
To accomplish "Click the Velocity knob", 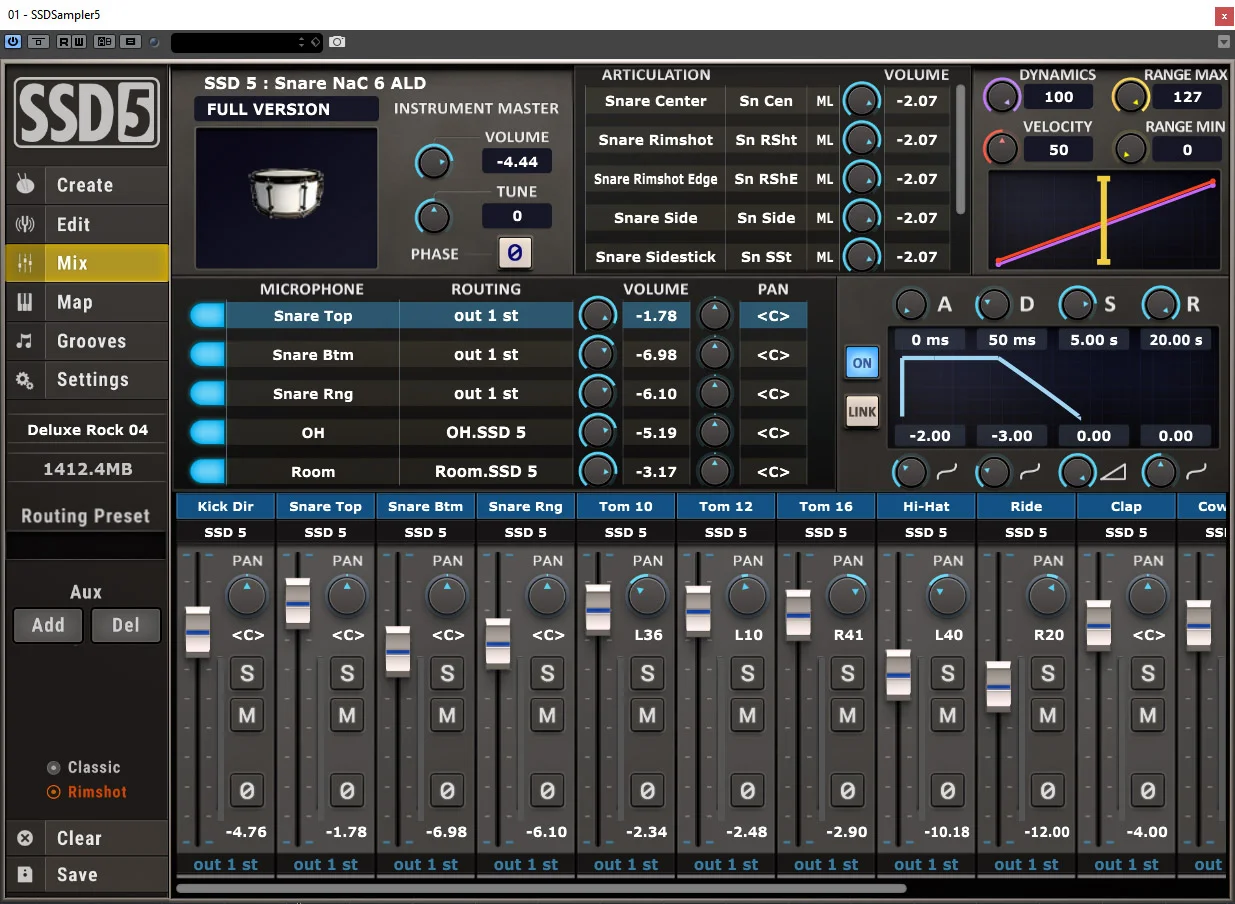I will (1001, 149).
